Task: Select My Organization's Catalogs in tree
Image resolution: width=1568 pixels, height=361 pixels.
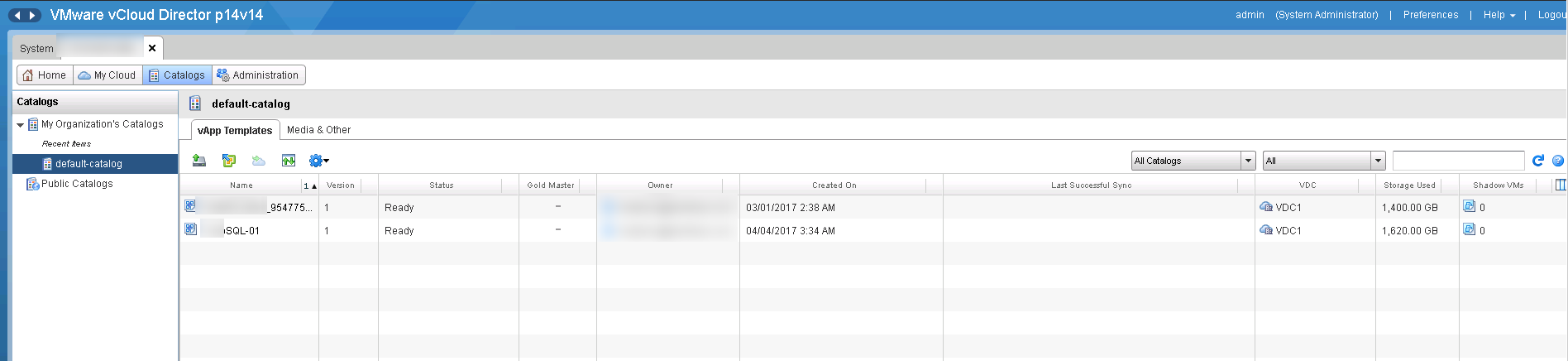Action: click(x=103, y=124)
